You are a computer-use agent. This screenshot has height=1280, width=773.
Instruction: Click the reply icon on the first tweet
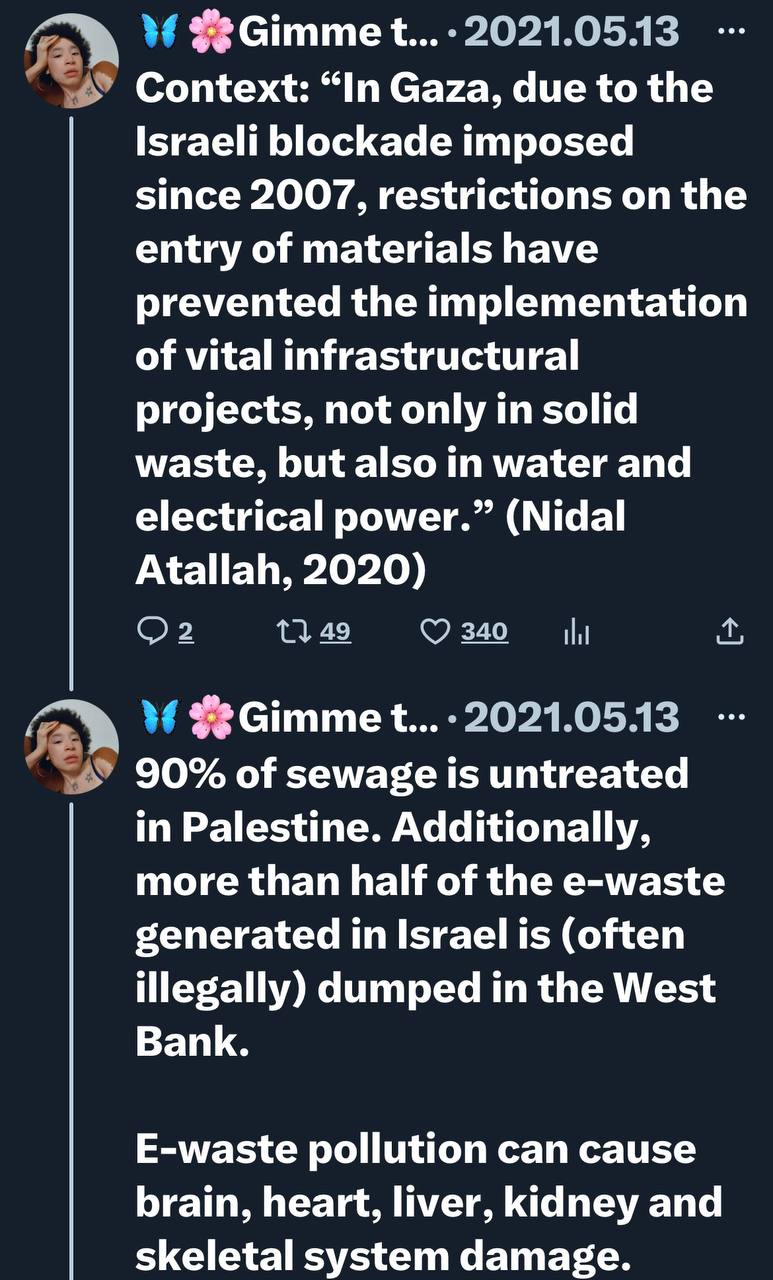click(x=151, y=631)
